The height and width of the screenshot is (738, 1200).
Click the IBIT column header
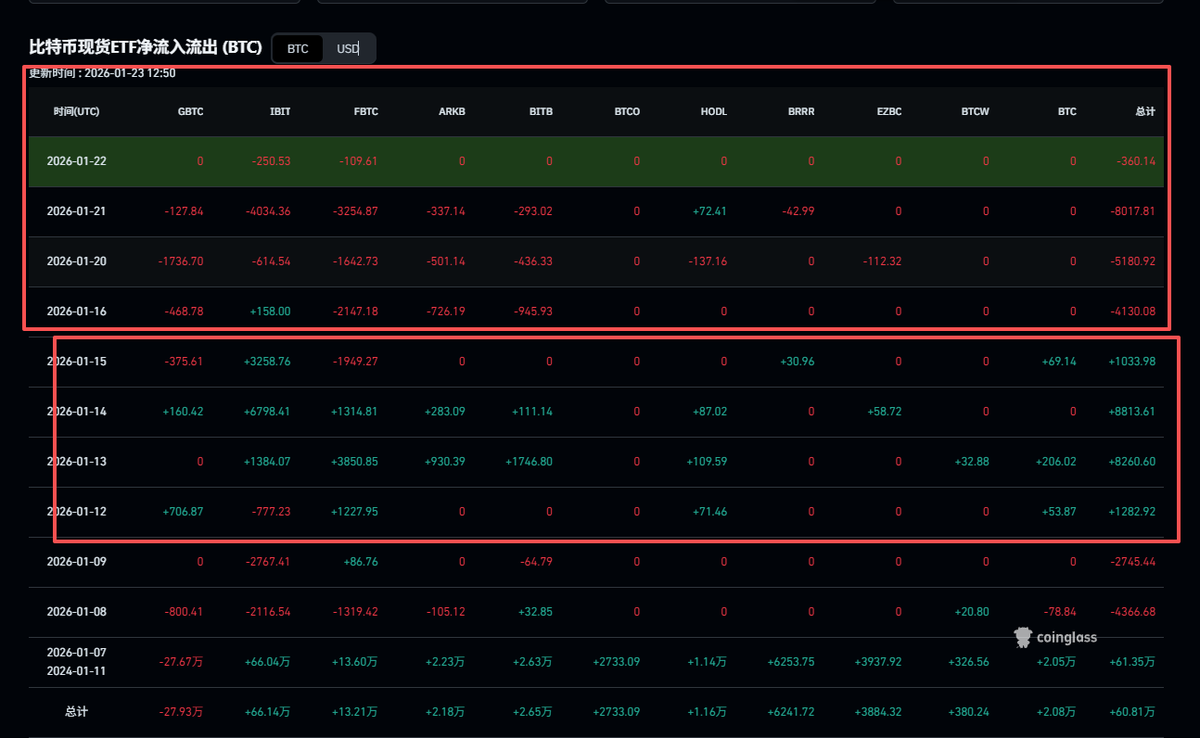click(280, 111)
